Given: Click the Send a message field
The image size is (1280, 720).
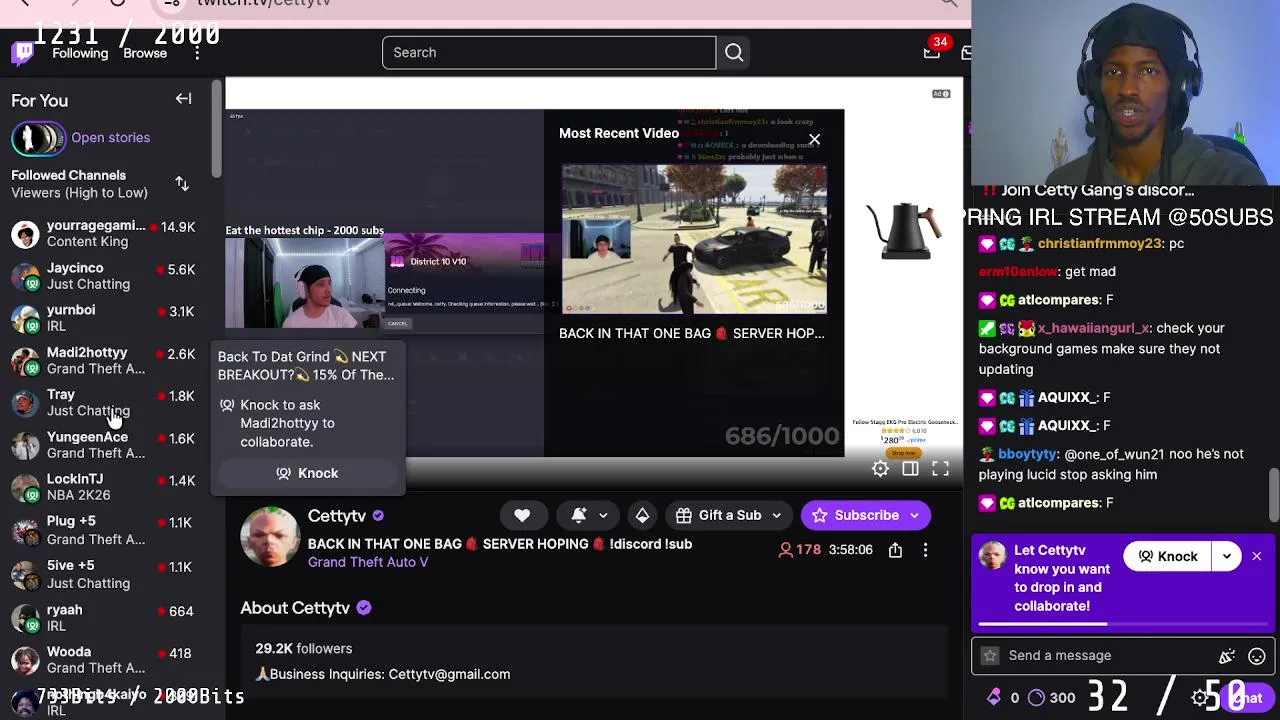Looking at the screenshot, I should click(x=1107, y=656).
